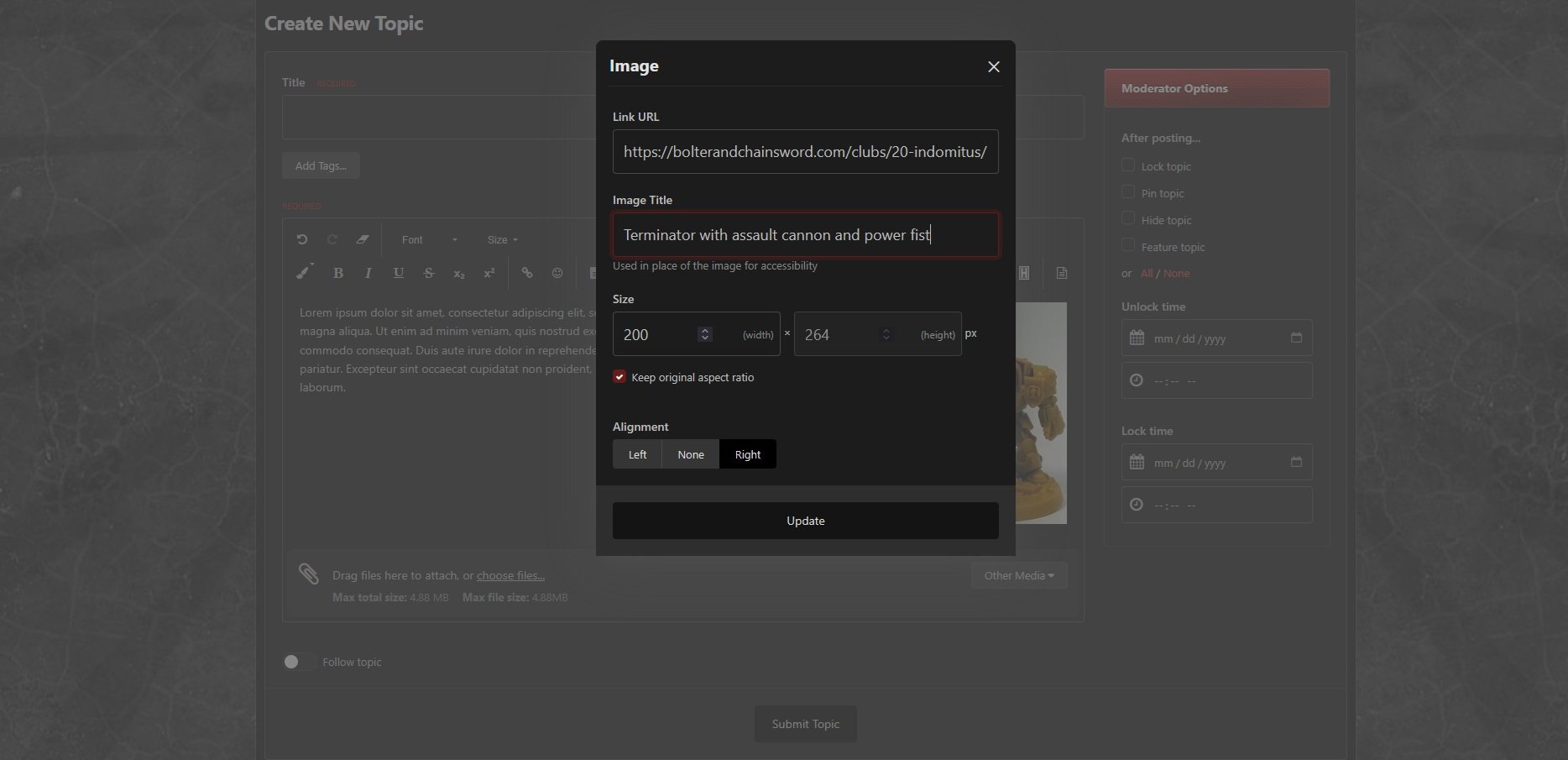Open the Font dropdown
This screenshot has height=760, width=1568.
429,240
